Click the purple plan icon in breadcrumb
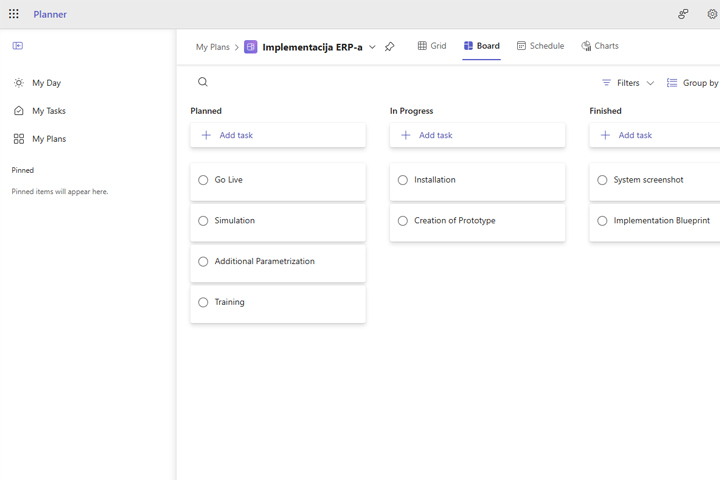 click(251, 47)
